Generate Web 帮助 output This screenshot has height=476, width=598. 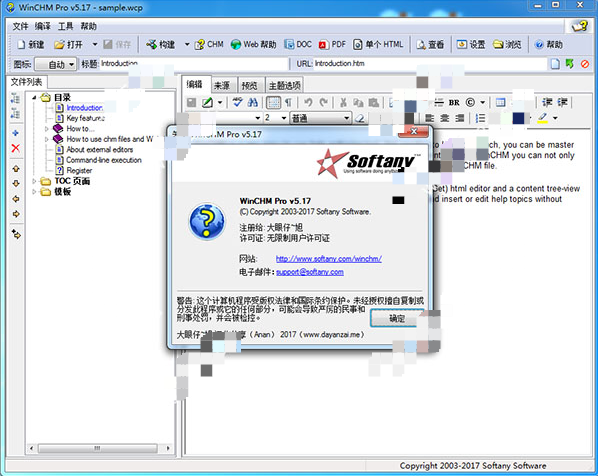tap(254, 45)
